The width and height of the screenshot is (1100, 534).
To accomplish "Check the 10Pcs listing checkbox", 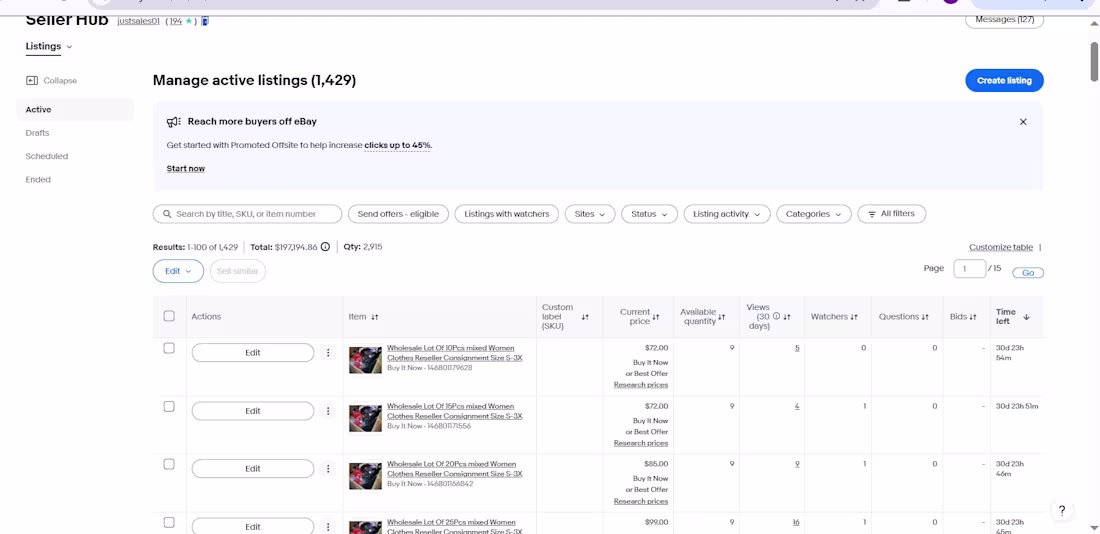I will (x=169, y=348).
